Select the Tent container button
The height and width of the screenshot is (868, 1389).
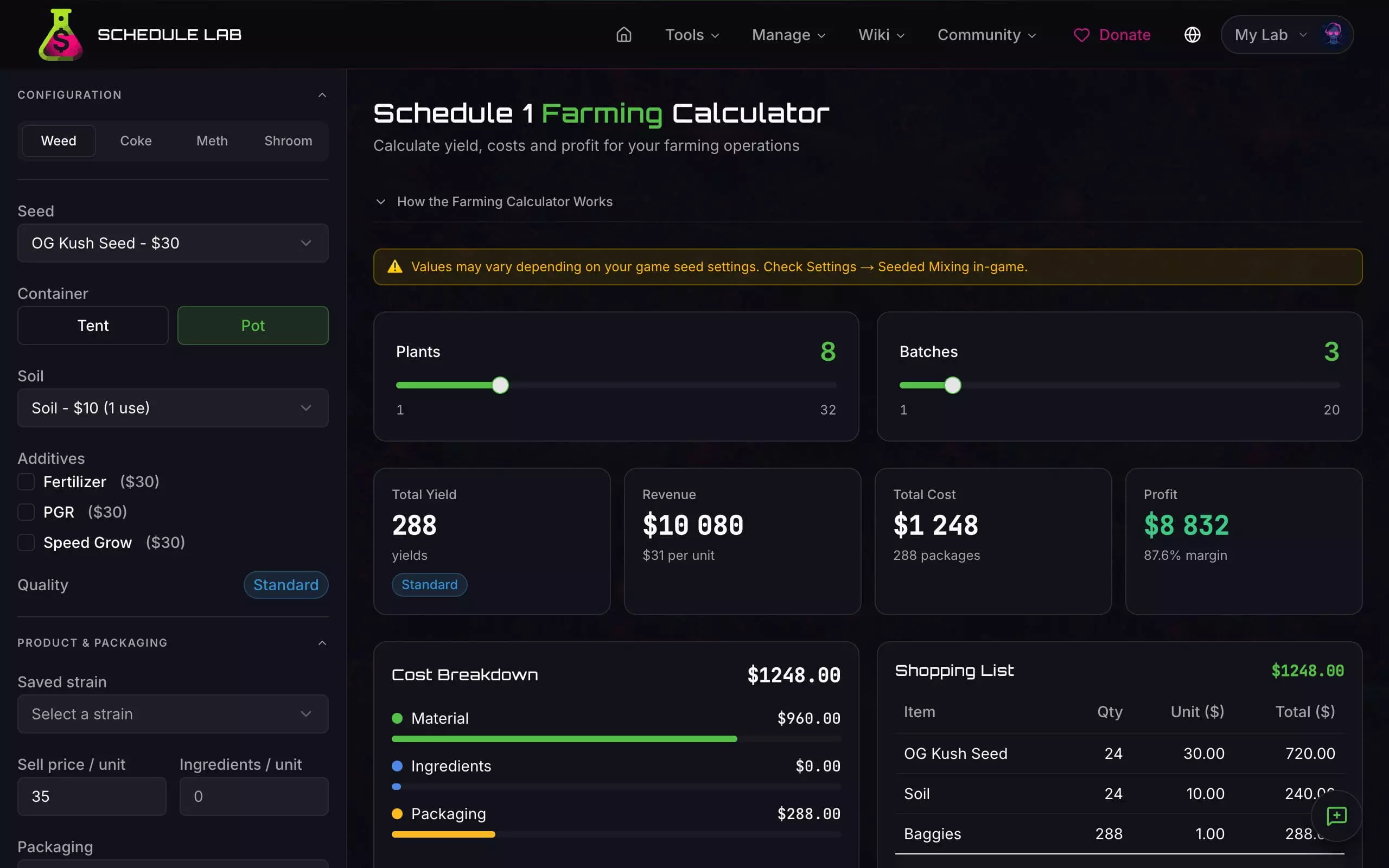93,325
